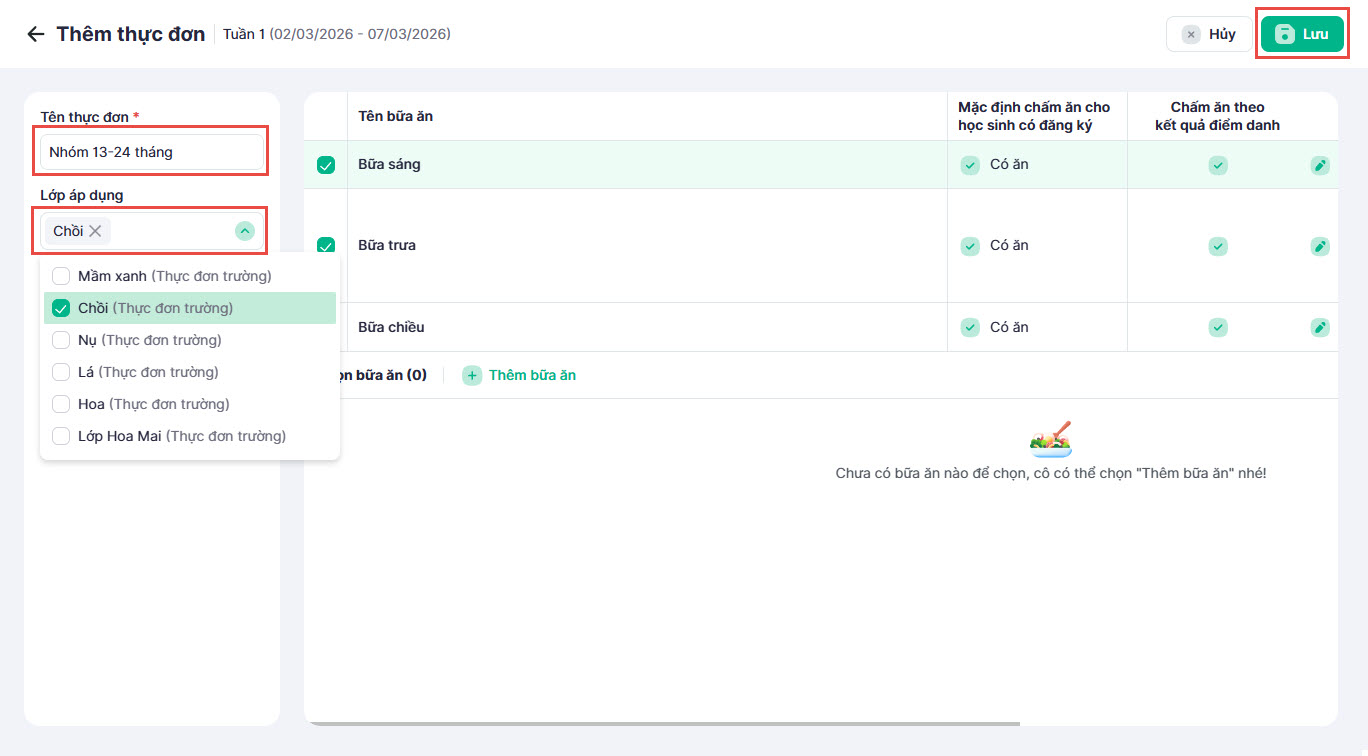Click the pencil edit icon for Bữa sáng

pyautogui.click(x=1320, y=165)
